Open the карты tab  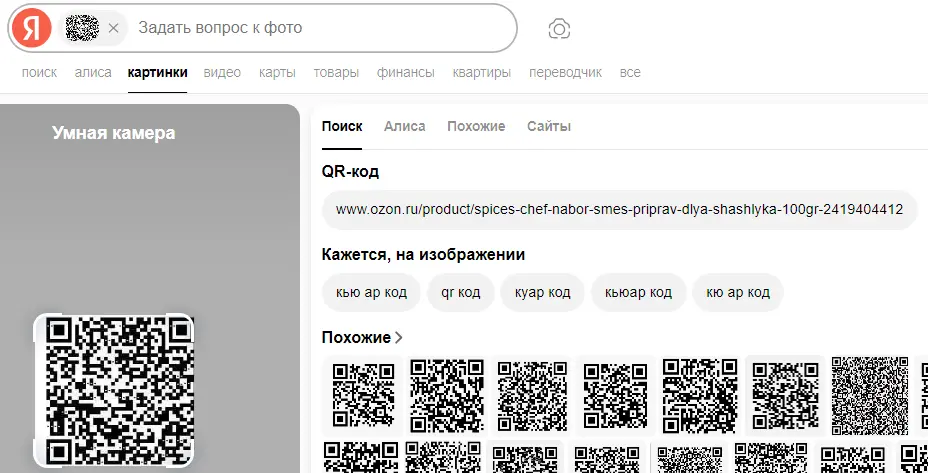(x=277, y=72)
